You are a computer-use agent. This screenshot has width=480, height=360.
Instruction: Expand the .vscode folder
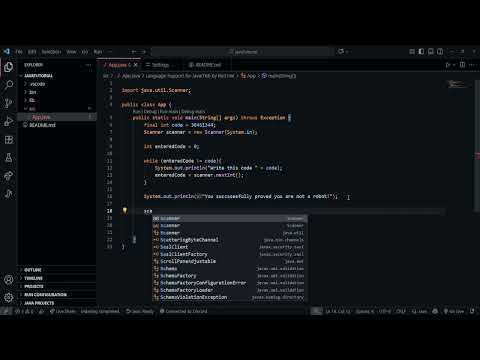click(57, 84)
